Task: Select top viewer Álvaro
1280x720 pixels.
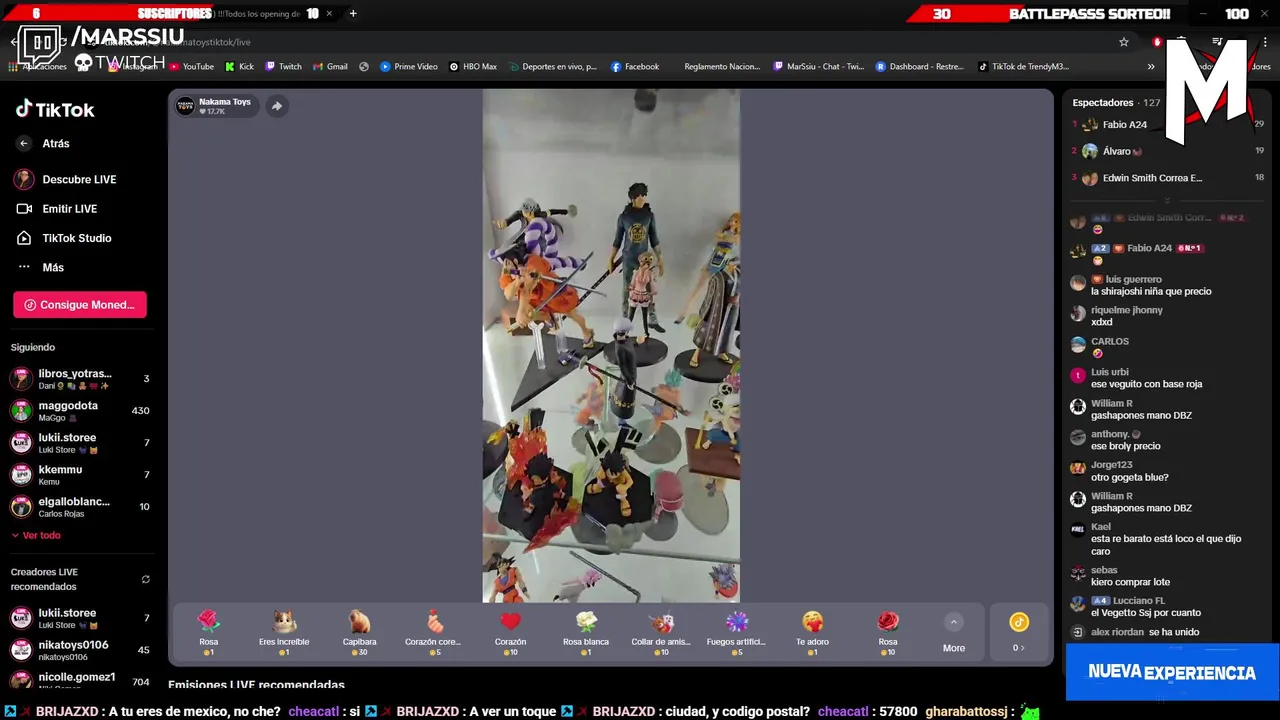Action: 1123,151
